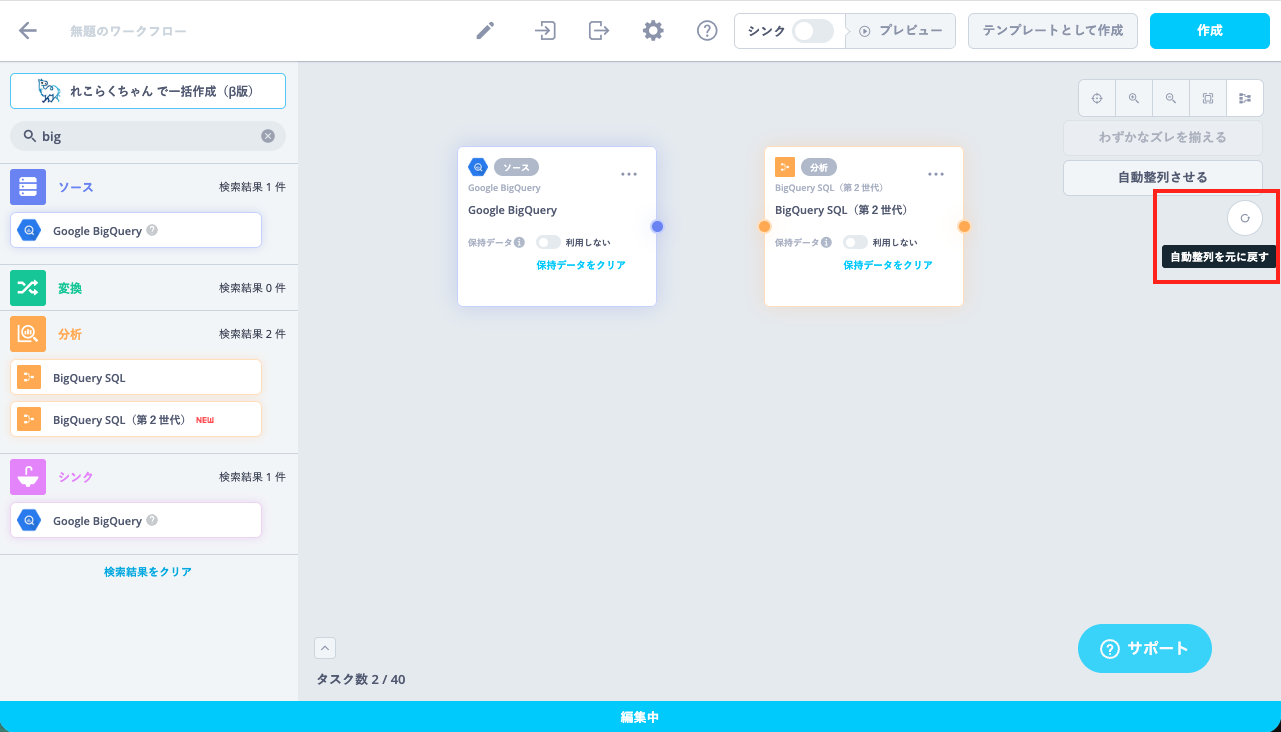
Task: Click the 分析 category icon
Action: click(x=28, y=334)
